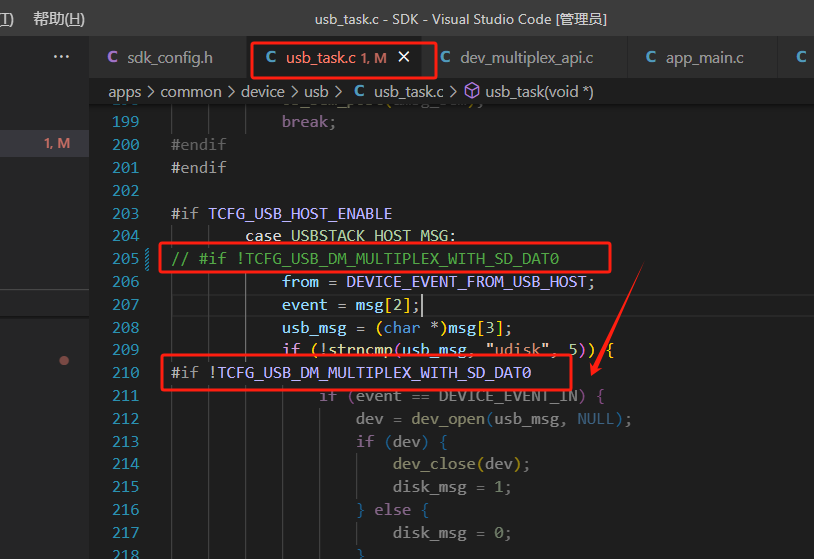This screenshot has width=814, height=559.
Task: Click the modified-change marker beside line 205
Action: 147,259
